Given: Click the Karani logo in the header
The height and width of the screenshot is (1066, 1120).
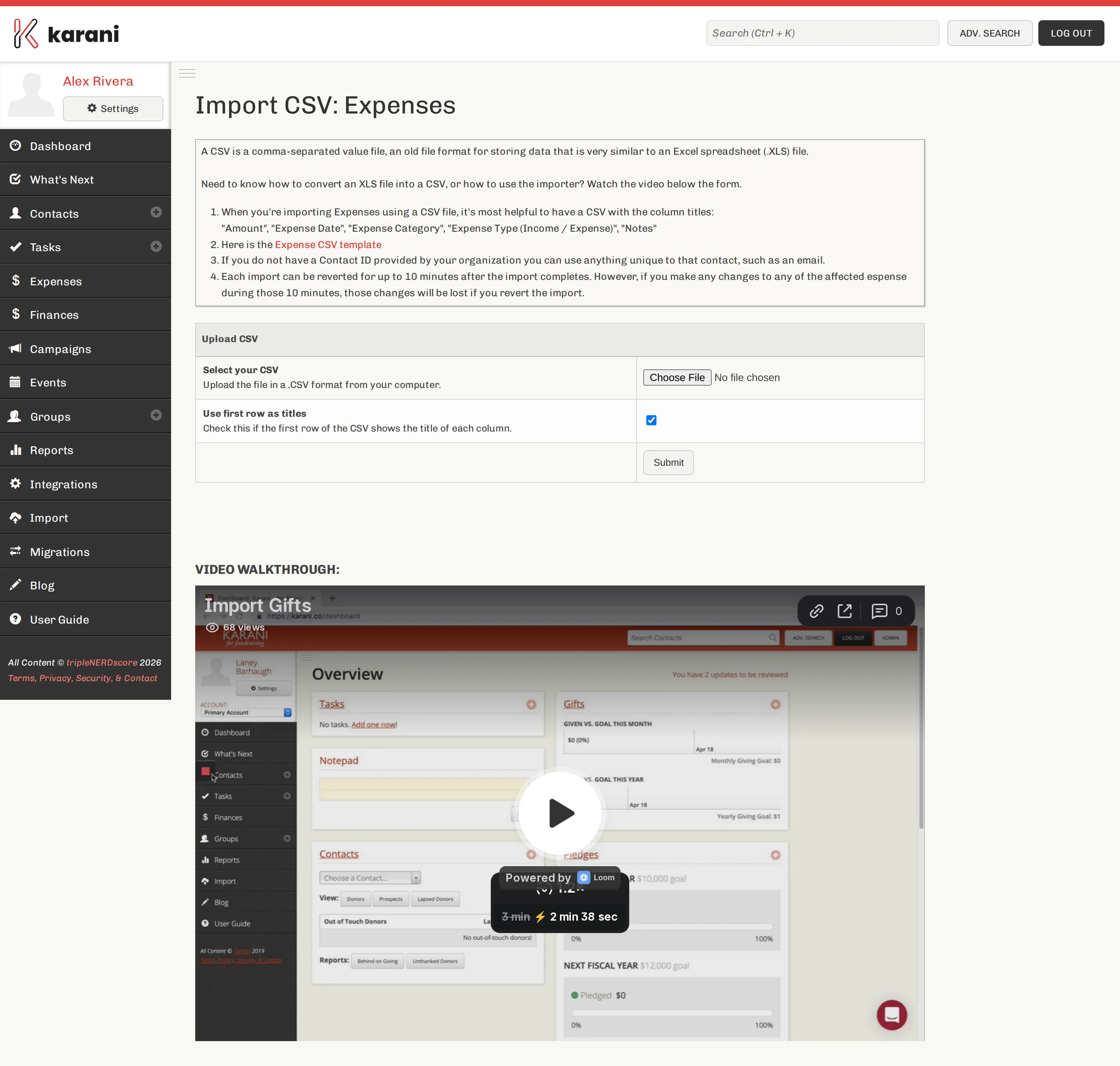Looking at the screenshot, I should 66,33.
